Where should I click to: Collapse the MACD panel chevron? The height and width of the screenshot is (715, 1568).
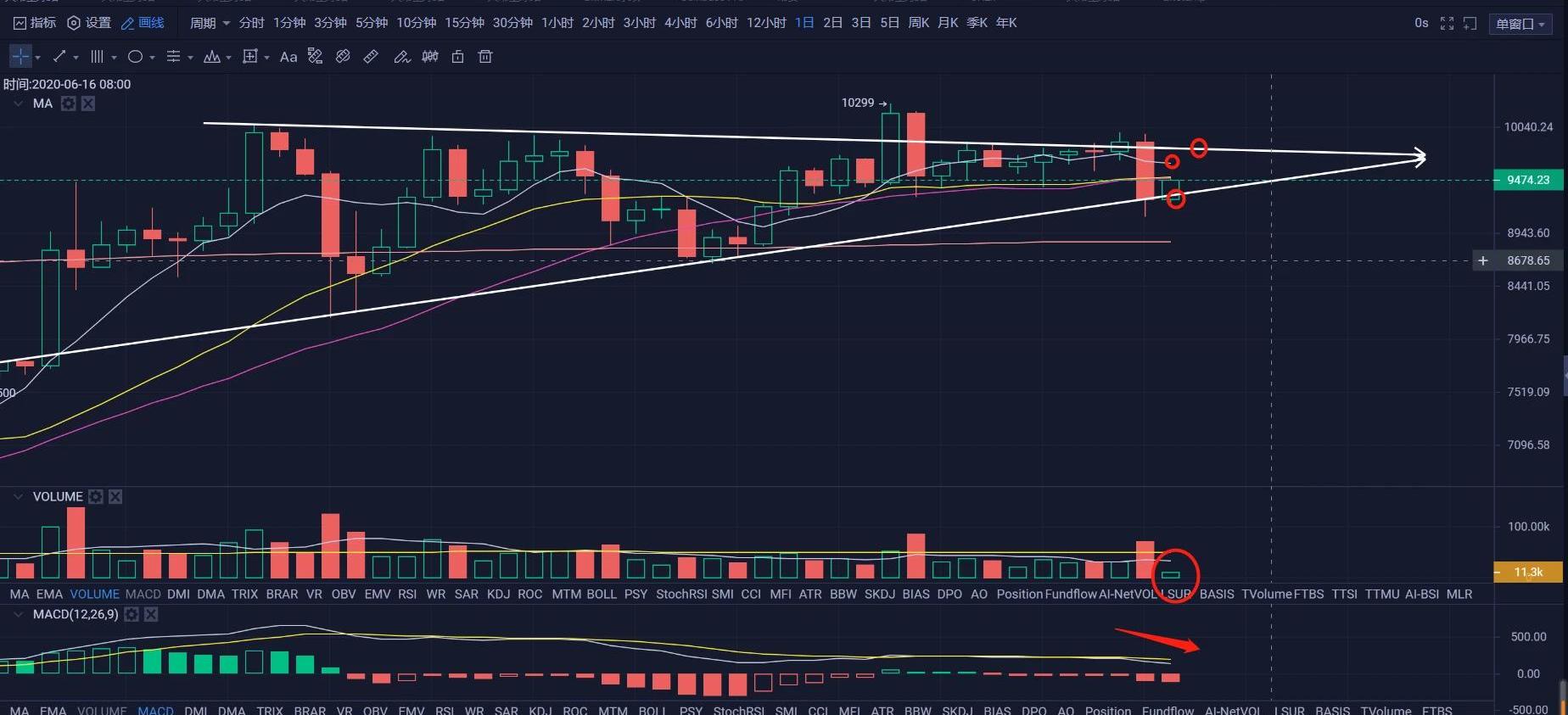[18, 614]
